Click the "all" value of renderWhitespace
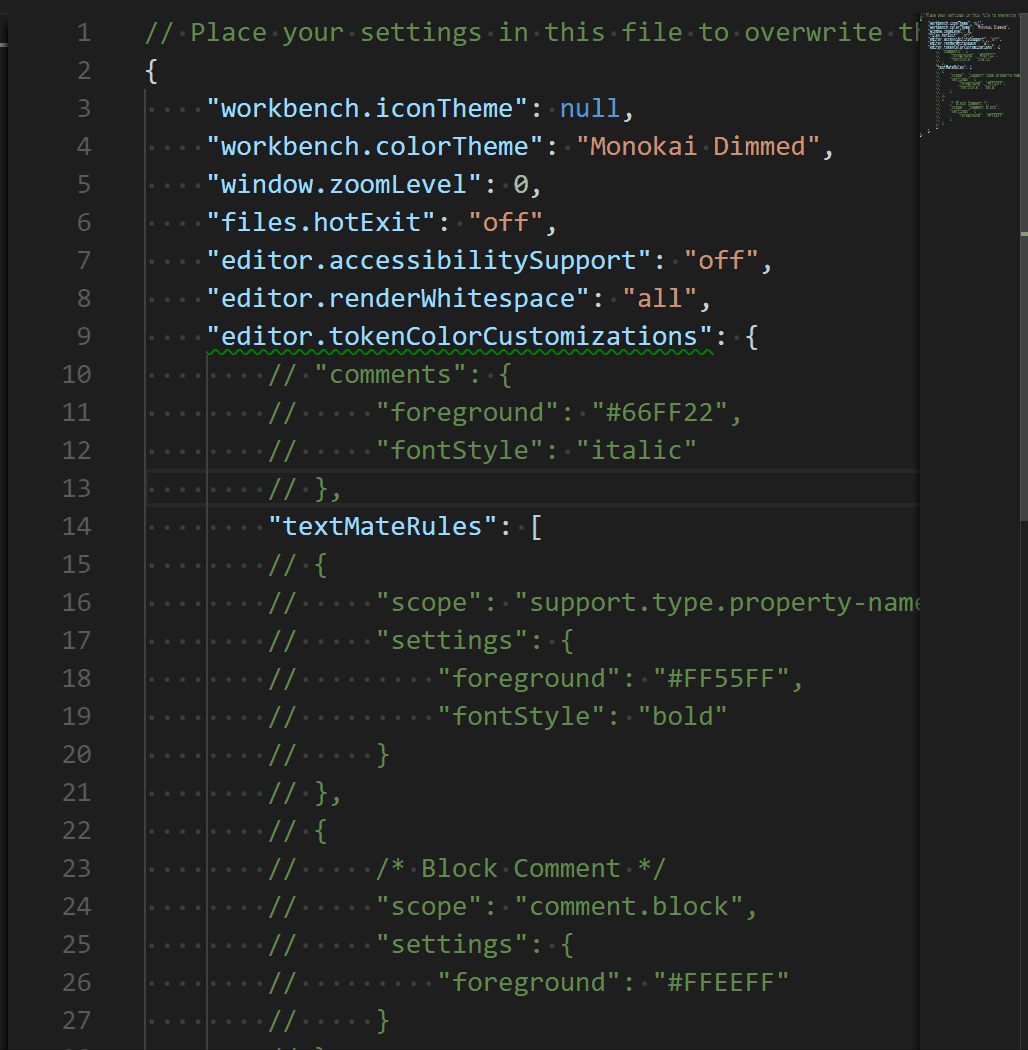1028x1050 pixels. point(660,299)
